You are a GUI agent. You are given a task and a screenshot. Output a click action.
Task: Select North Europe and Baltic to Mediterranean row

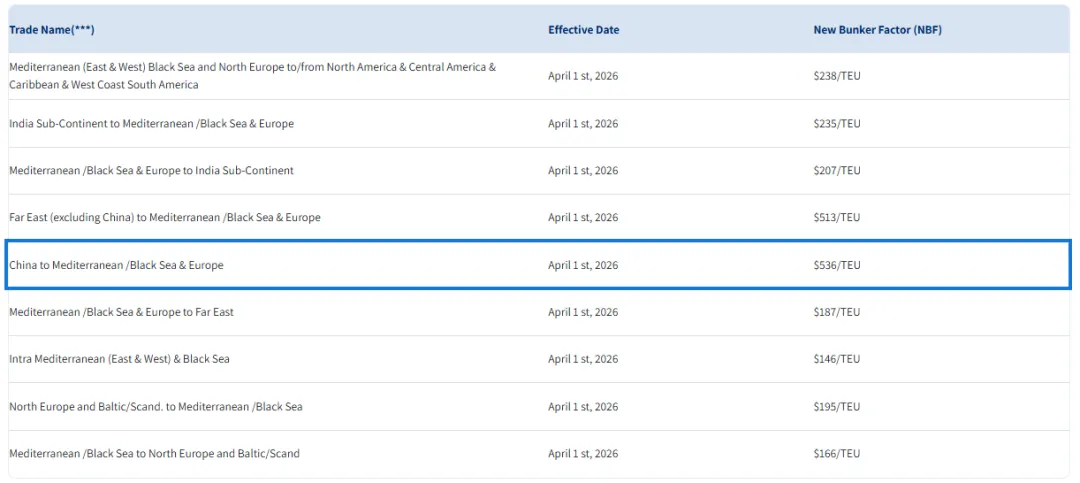point(155,407)
